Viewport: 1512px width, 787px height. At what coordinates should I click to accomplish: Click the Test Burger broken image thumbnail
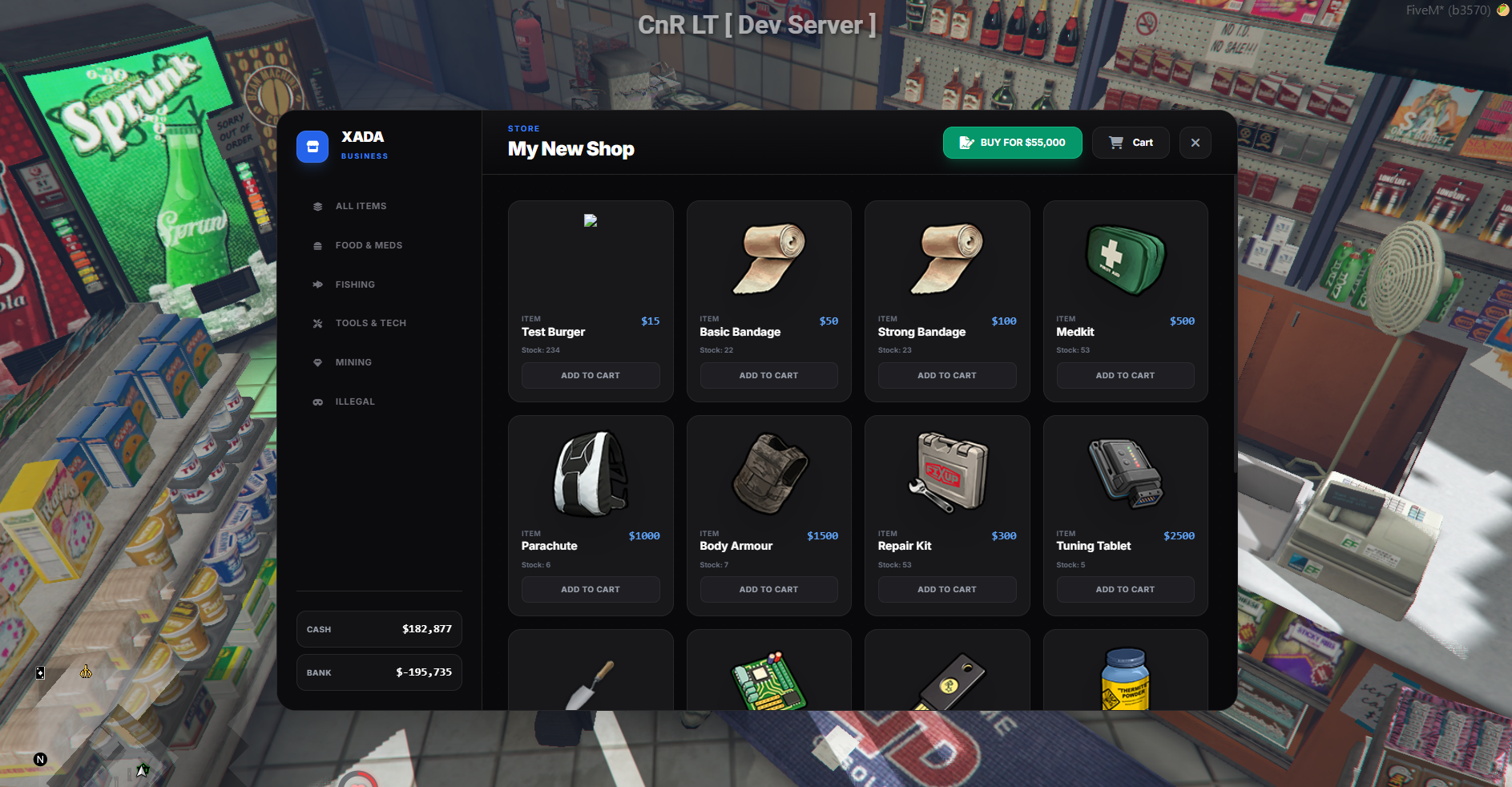click(x=591, y=220)
